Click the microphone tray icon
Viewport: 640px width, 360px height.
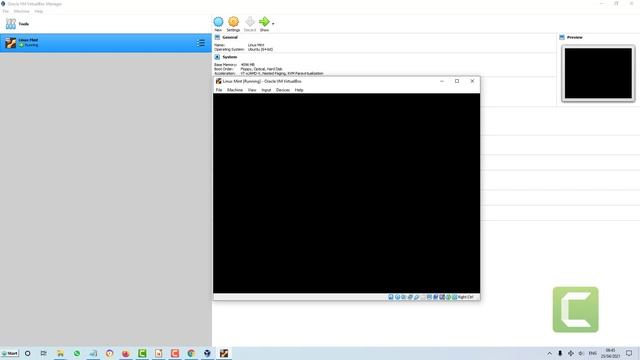pos(560,353)
